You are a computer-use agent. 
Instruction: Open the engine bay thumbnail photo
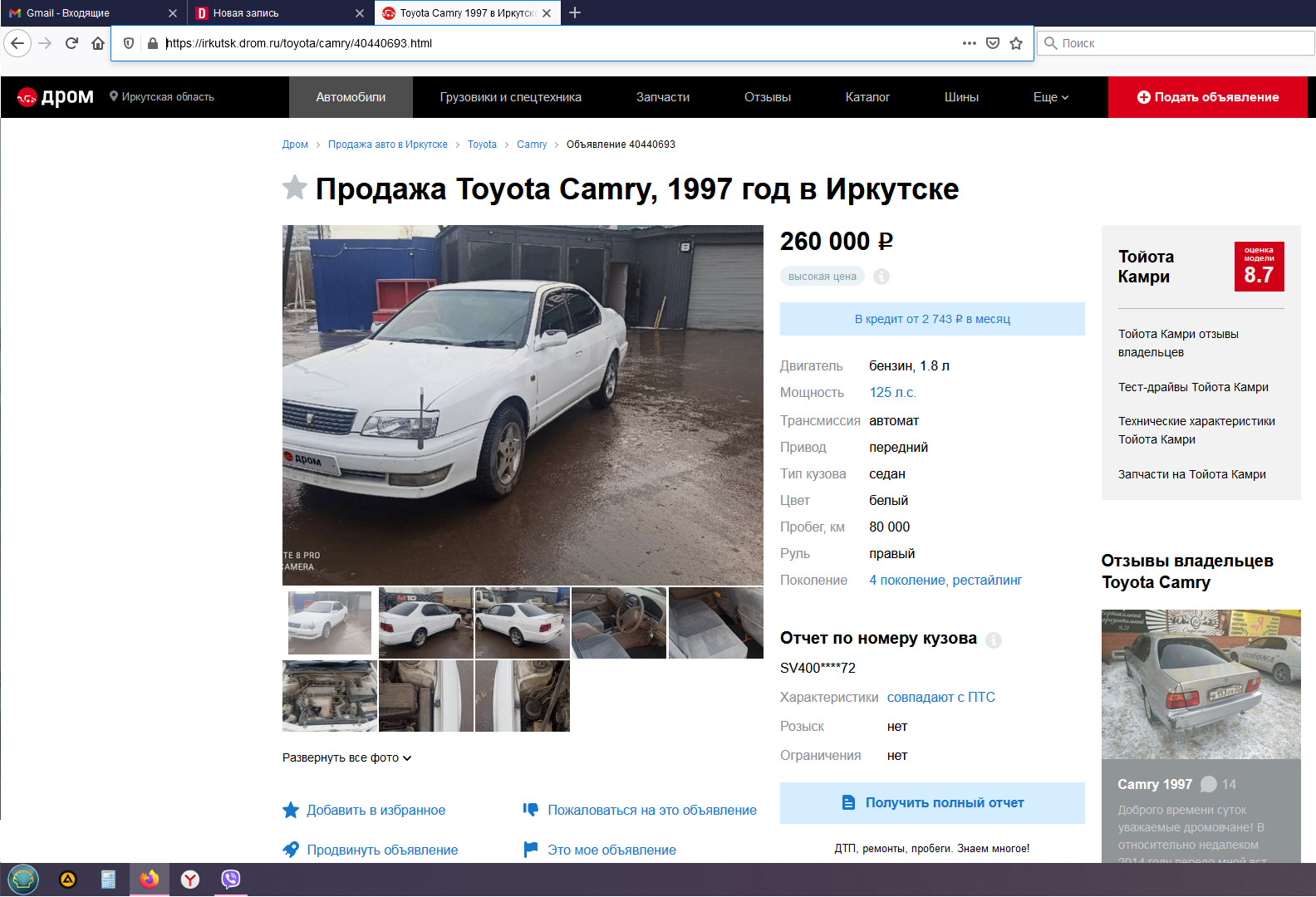(330, 696)
